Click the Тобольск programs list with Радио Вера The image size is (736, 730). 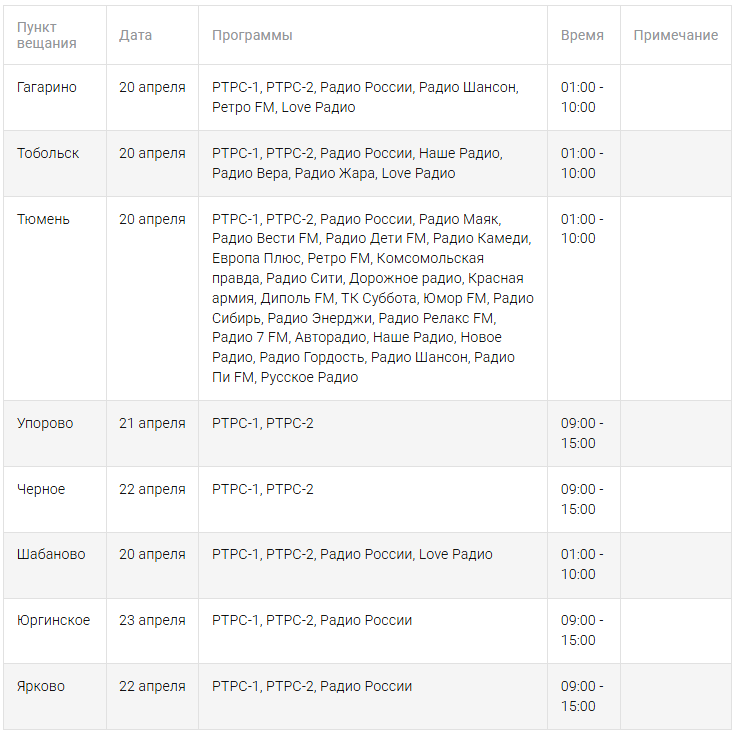357,163
